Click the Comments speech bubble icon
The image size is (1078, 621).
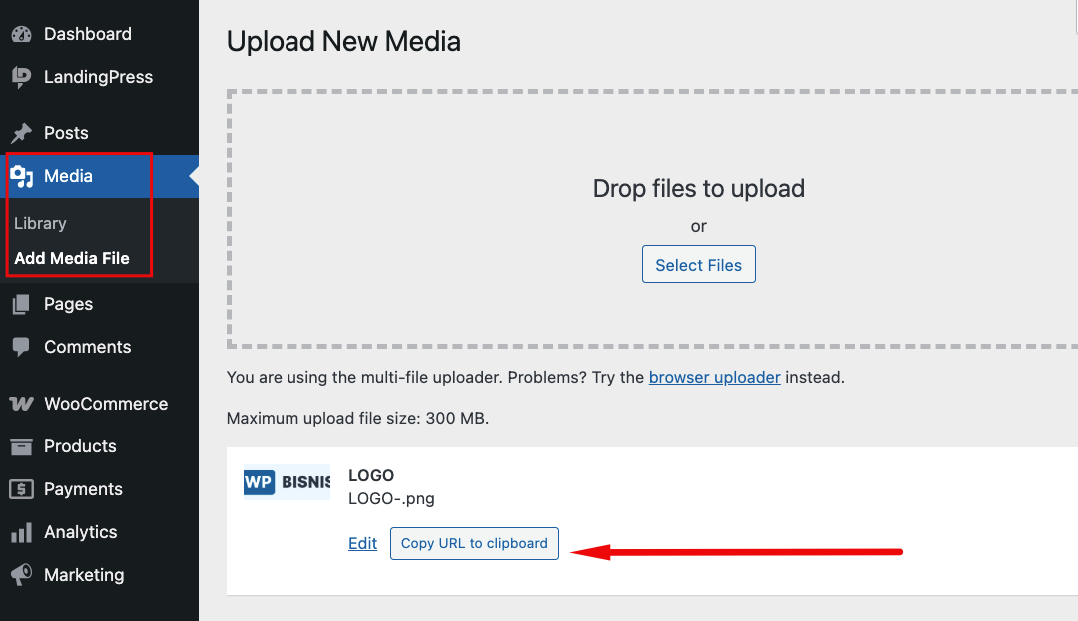(21, 347)
